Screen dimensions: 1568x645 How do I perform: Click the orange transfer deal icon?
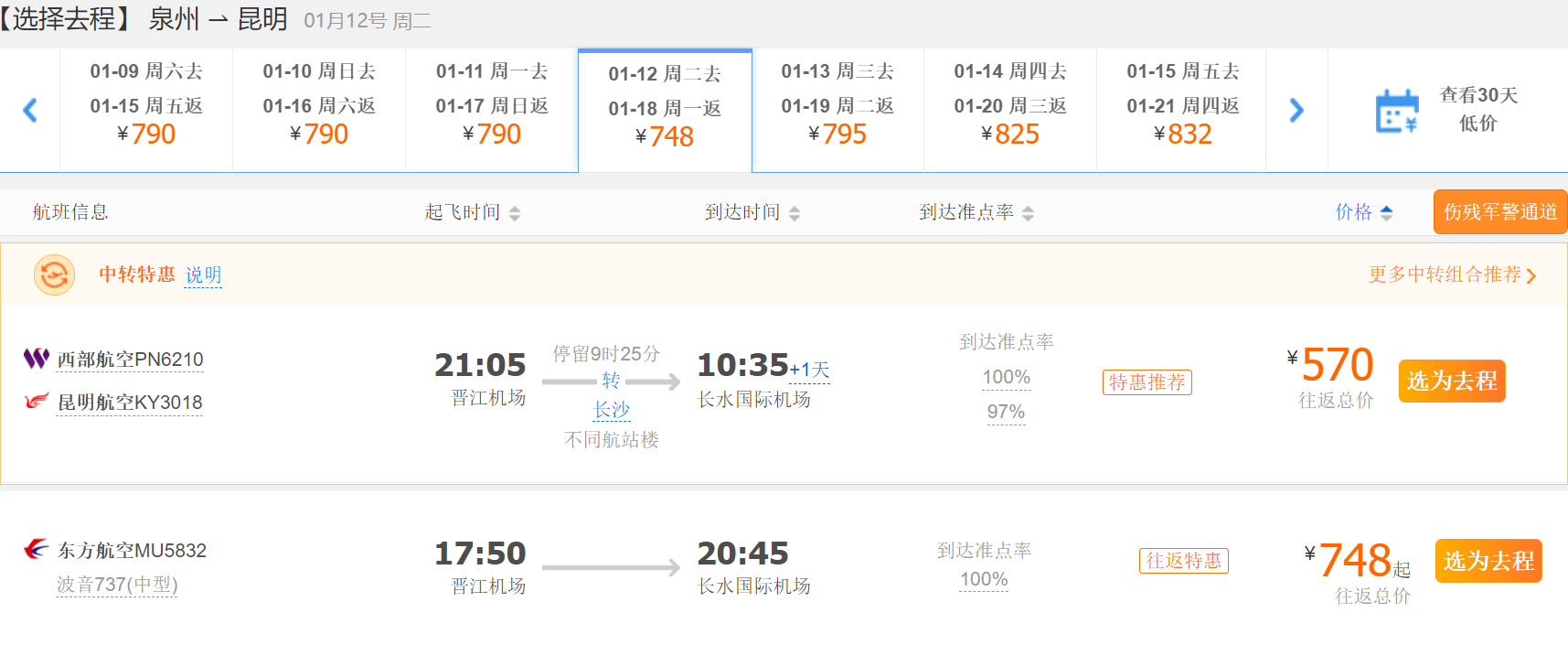[54, 274]
